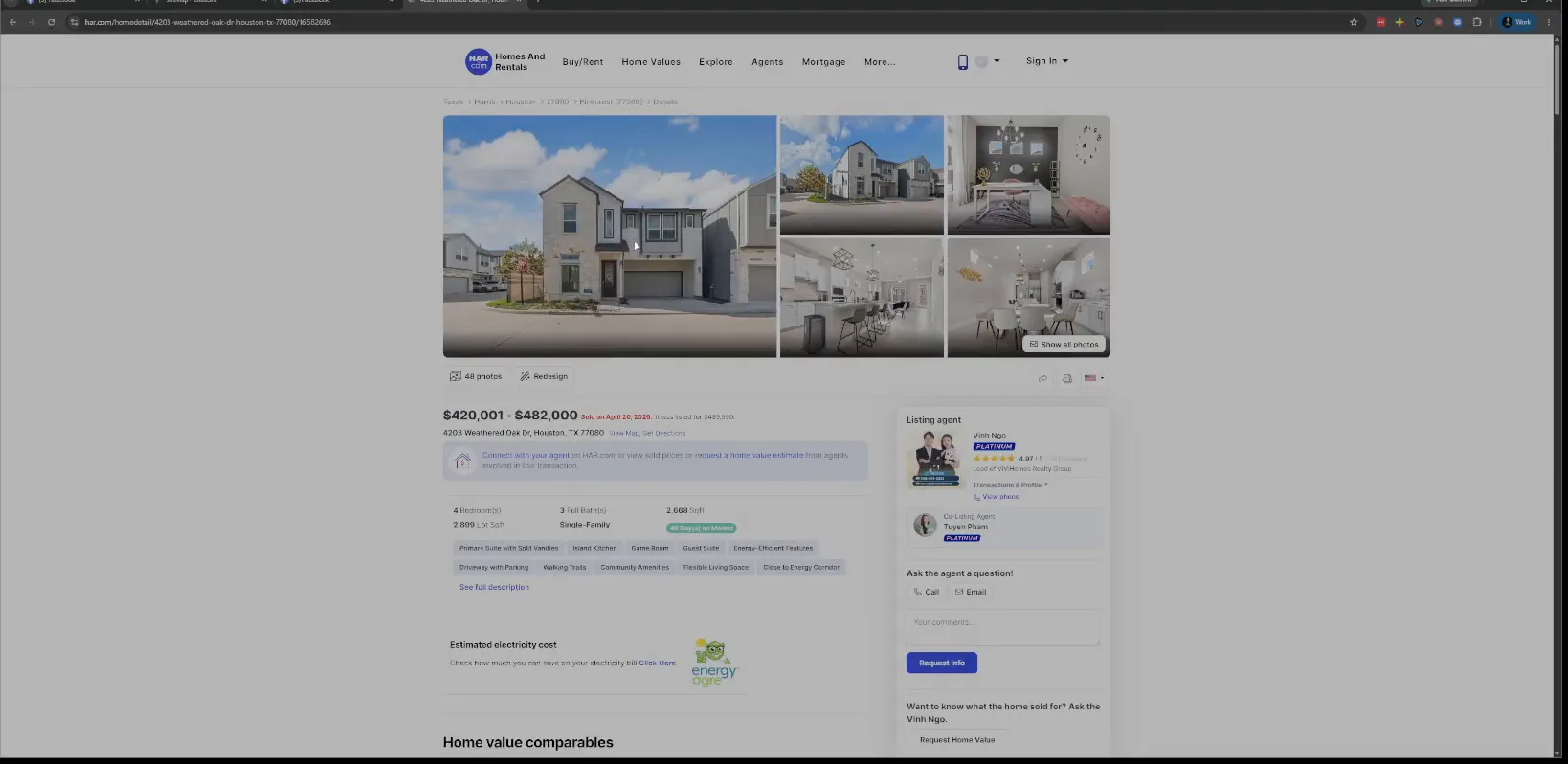Click the electricity cost Click Here link
Image resolution: width=1568 pixels, height=764 pixels.
tap(658, 663)
